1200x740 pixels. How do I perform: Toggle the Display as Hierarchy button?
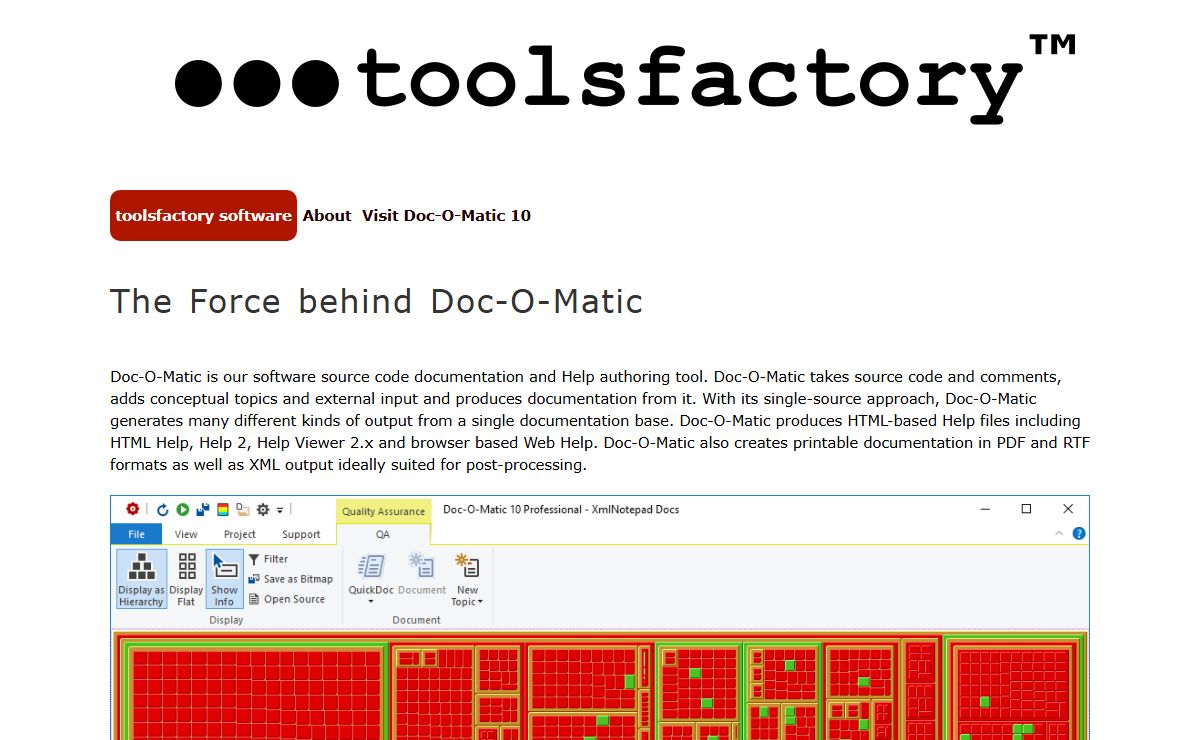(141, 579)
